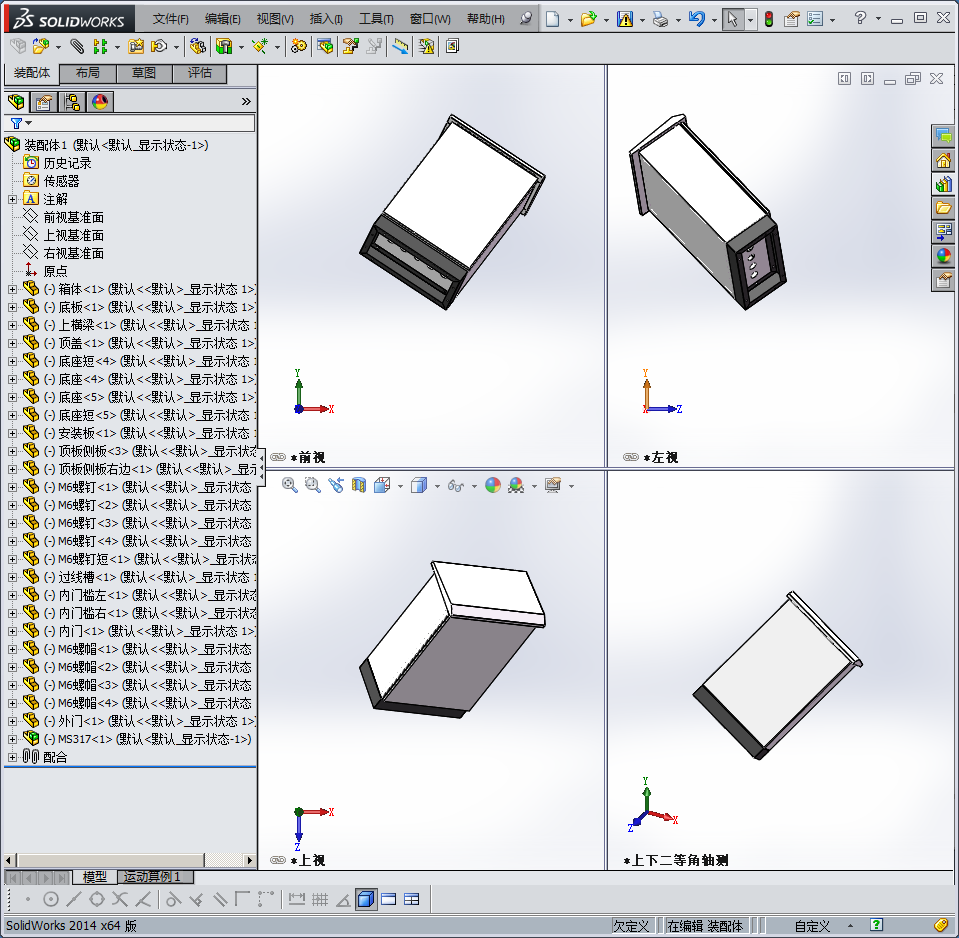Switch to the 布局 tab
The height and width of the screenshot is (938, 959).
click(88, 73)
